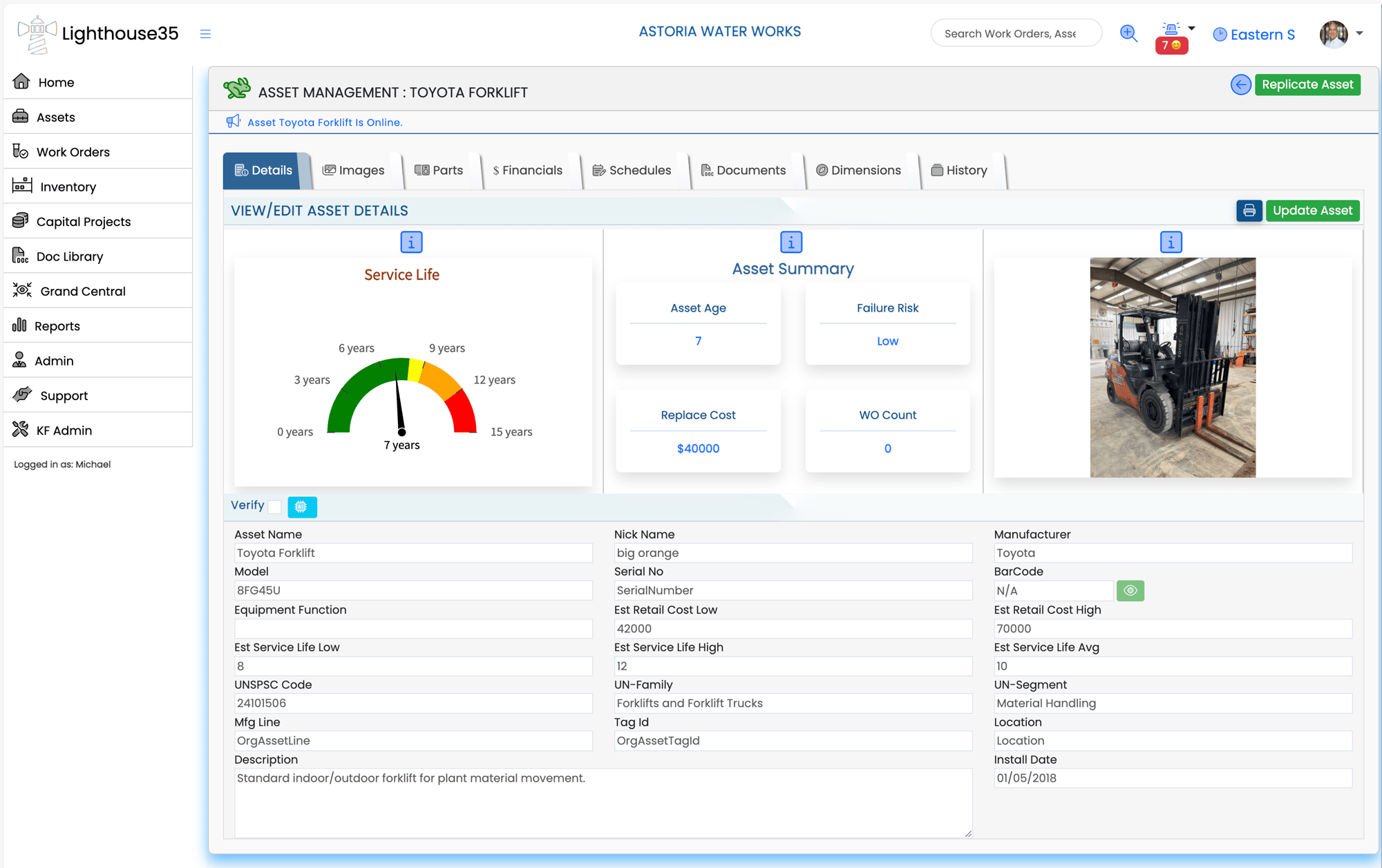The image size is (1382, 868).
Task: Open the History tab
Action: coord(959,171)
